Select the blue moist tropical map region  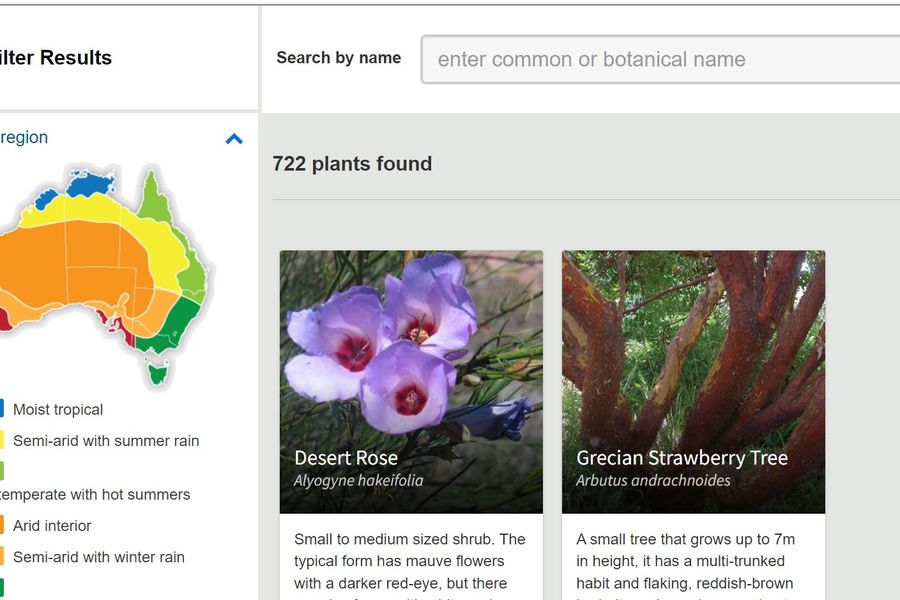click(x=88, y=184)
